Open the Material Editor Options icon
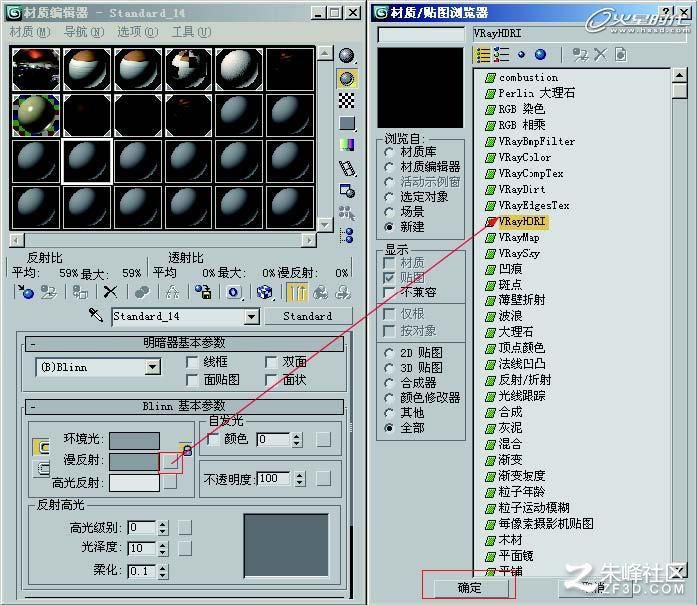Viewport: 697px width, 605px height. point(346,191)
